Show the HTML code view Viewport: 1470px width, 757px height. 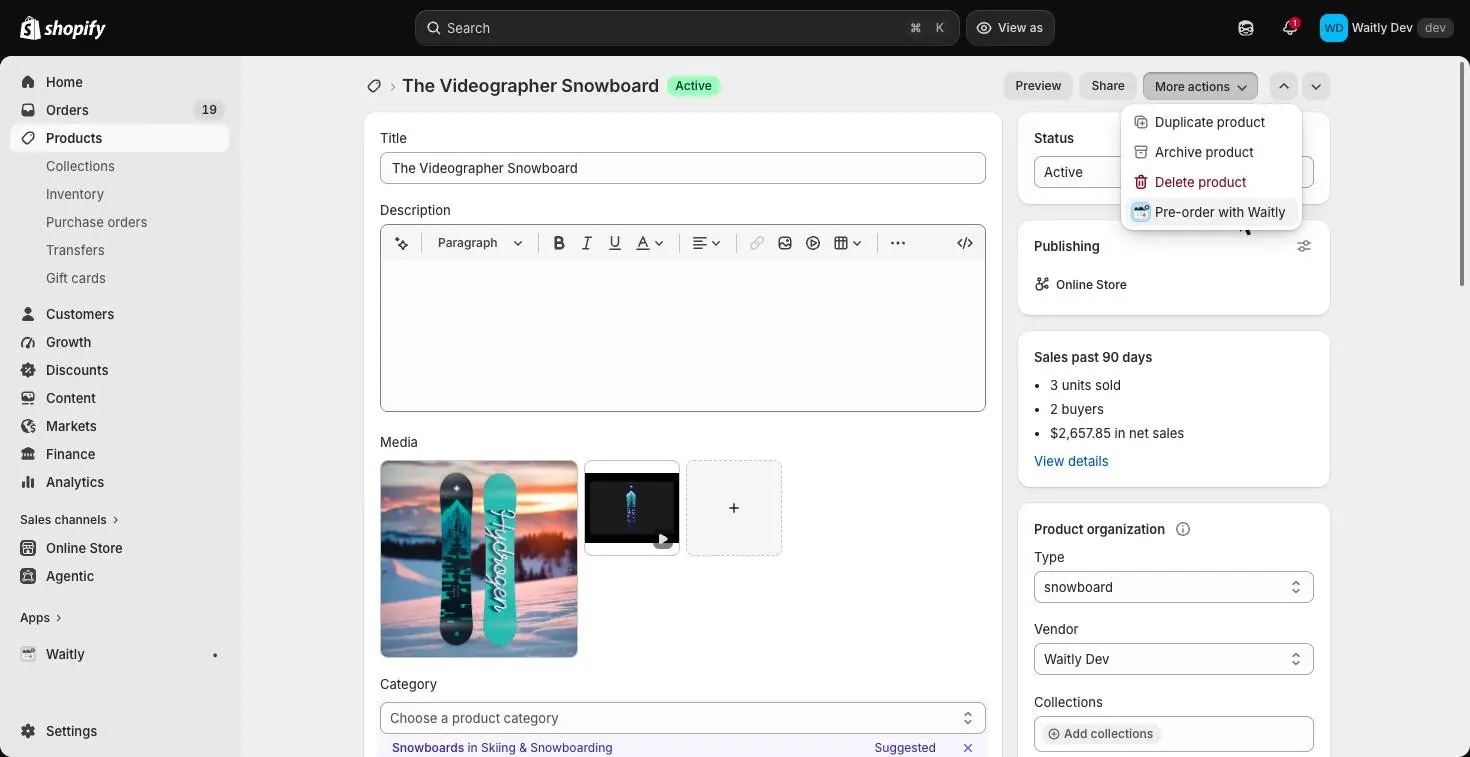click(965, 243)
